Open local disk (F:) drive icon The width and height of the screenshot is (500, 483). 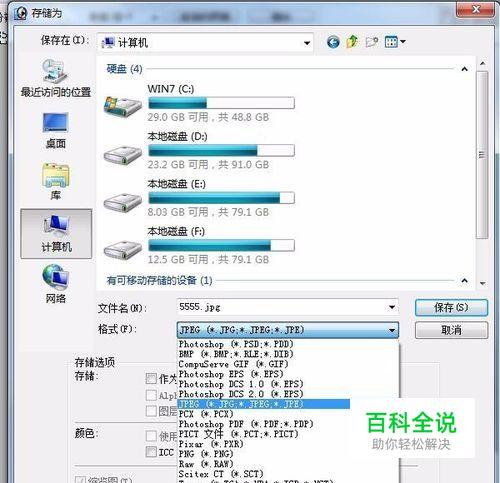point(123,250)
